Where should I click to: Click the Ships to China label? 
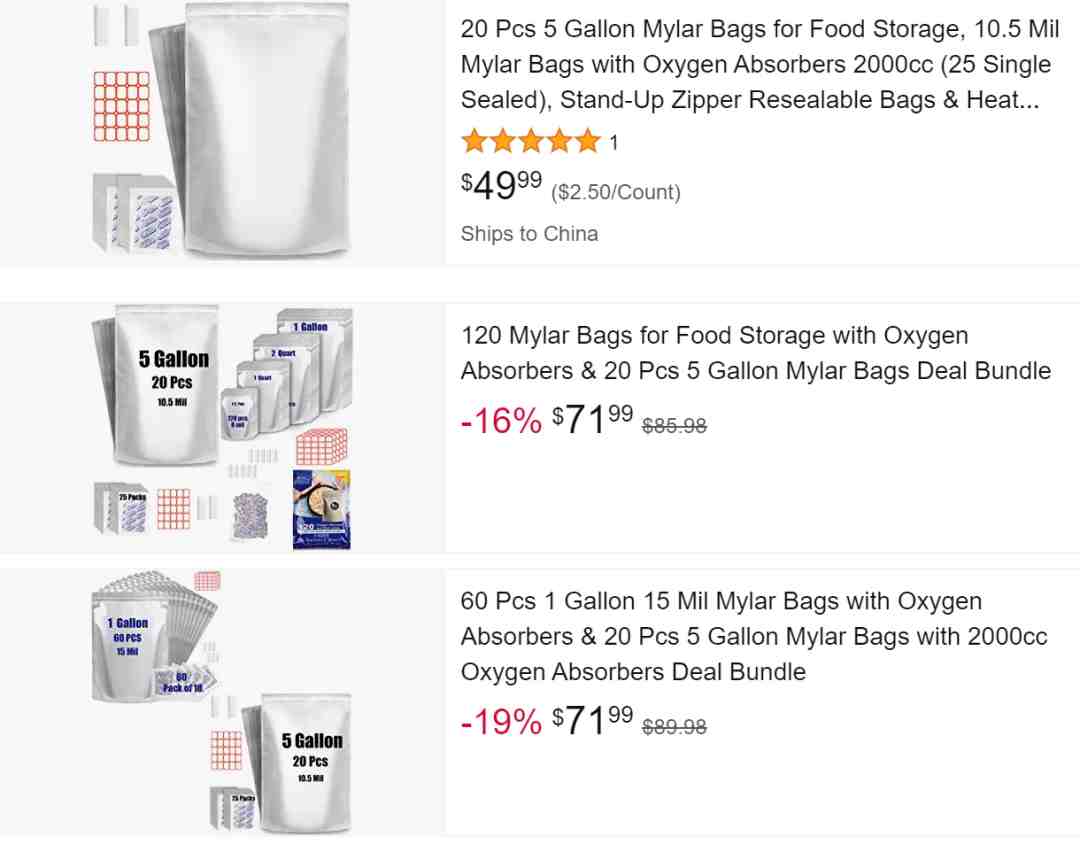coord(529,234)
